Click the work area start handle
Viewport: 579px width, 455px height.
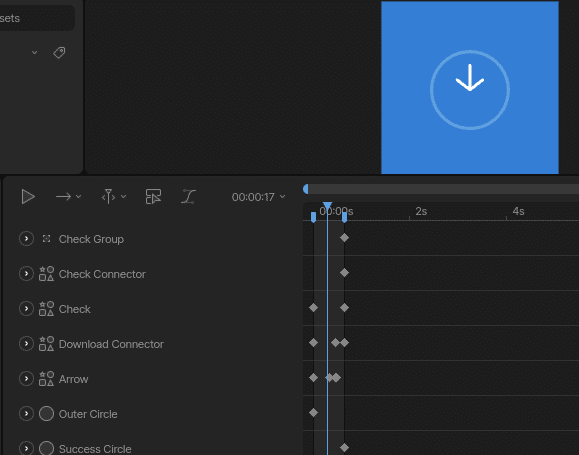(x=314, y=217)
